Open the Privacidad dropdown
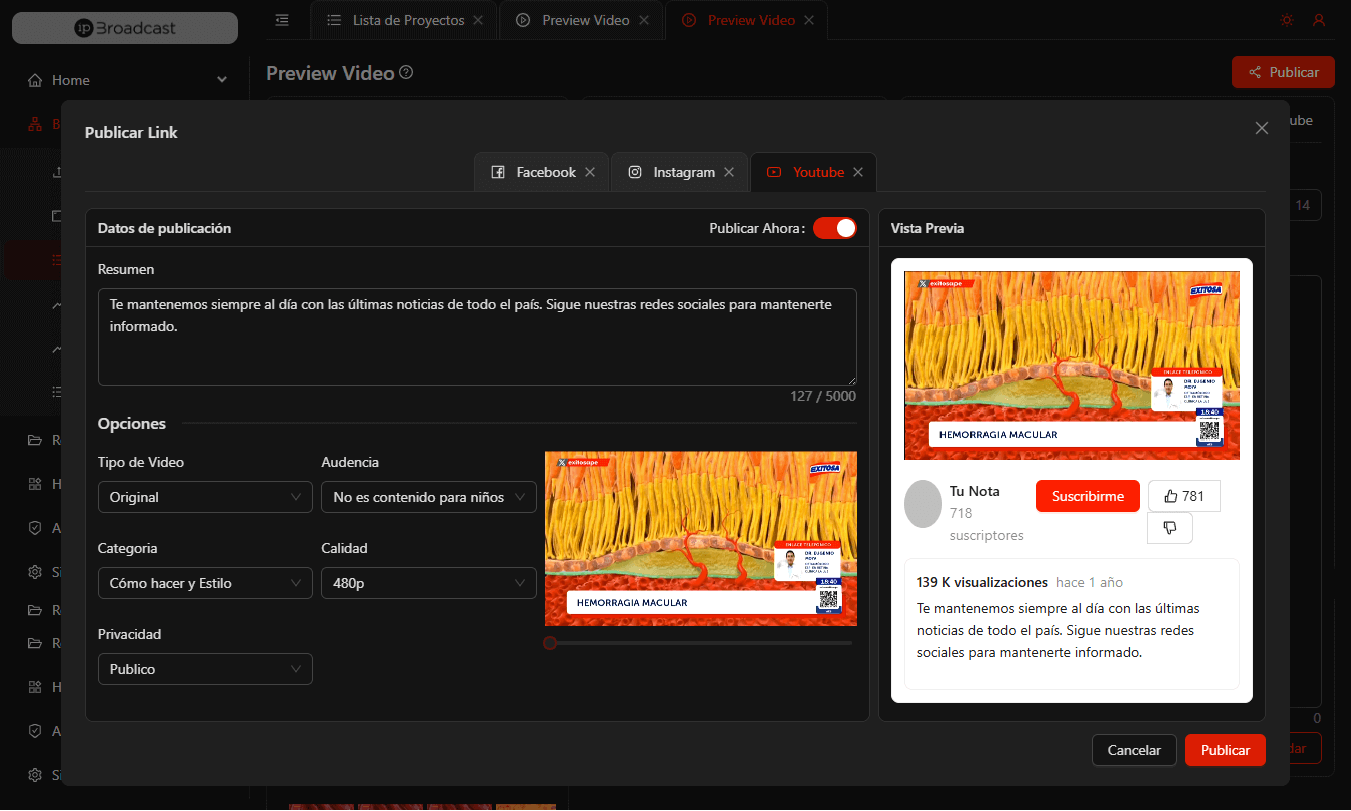Screen dimensions: 1351x811 205,669
